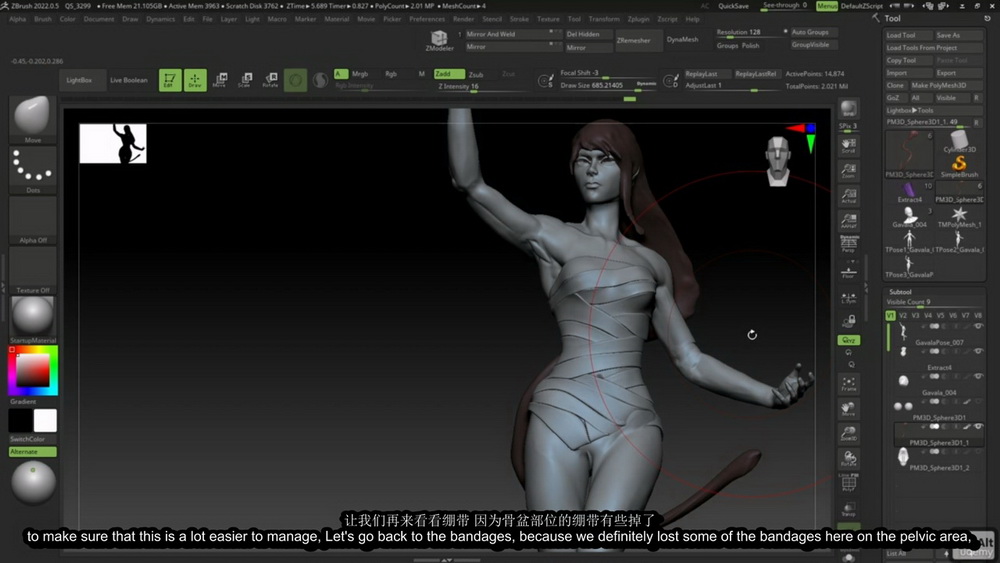The image size is (1000, 563).
Task: Open the Transform menu
Action: [604, 19]
